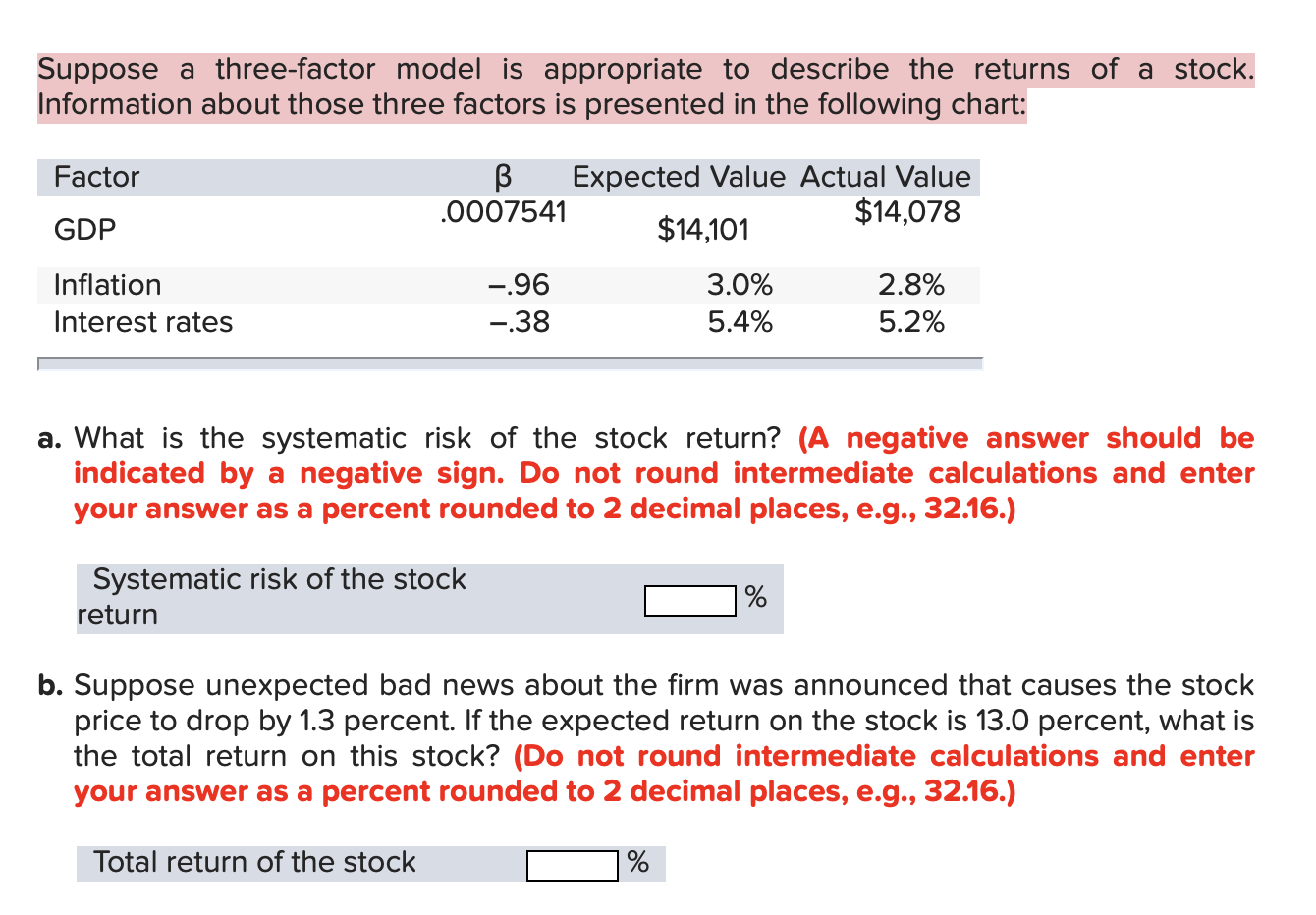Select the Inflation row label

click(107, 285)
